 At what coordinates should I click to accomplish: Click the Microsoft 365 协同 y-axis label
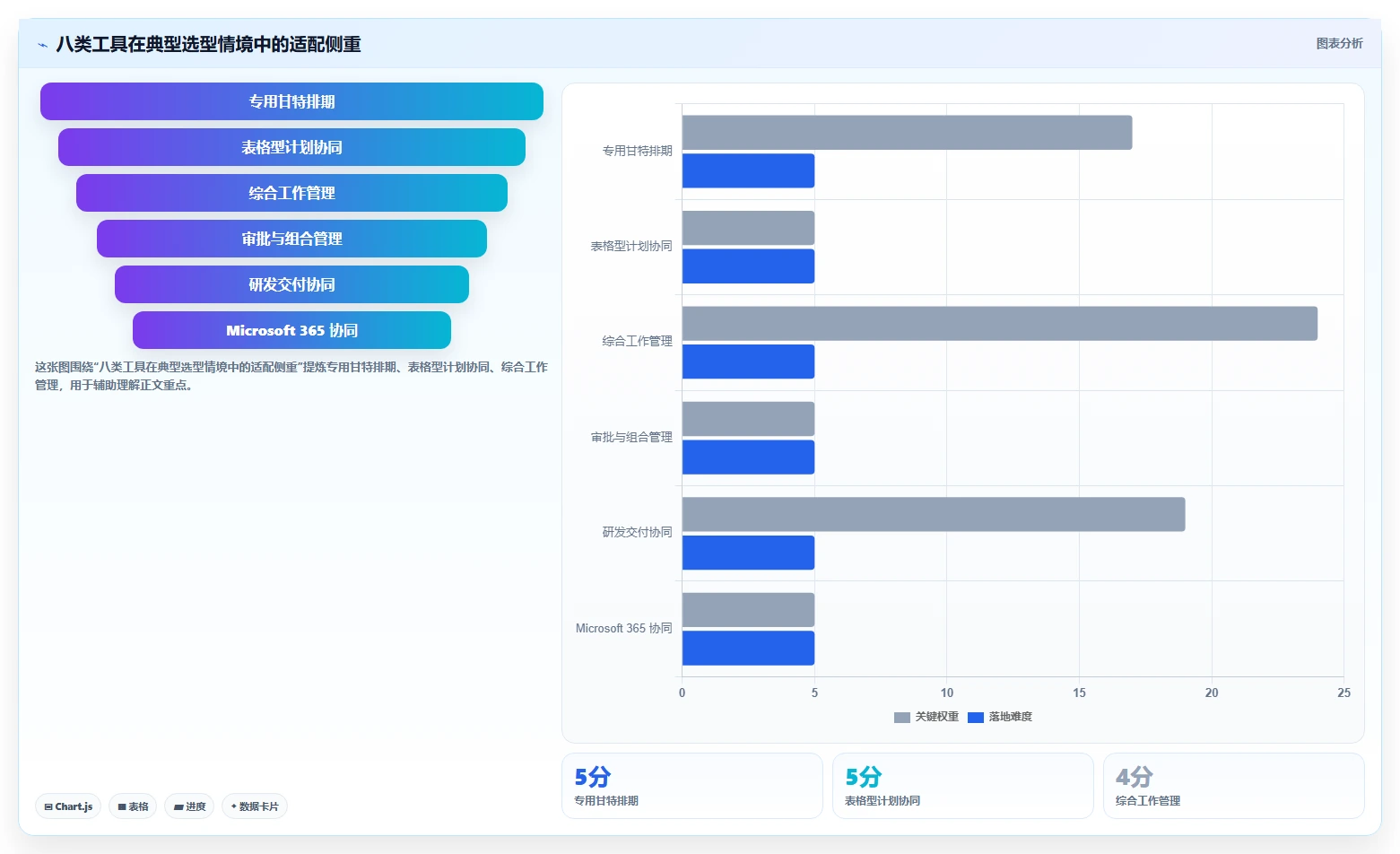[x=624, y=628]
